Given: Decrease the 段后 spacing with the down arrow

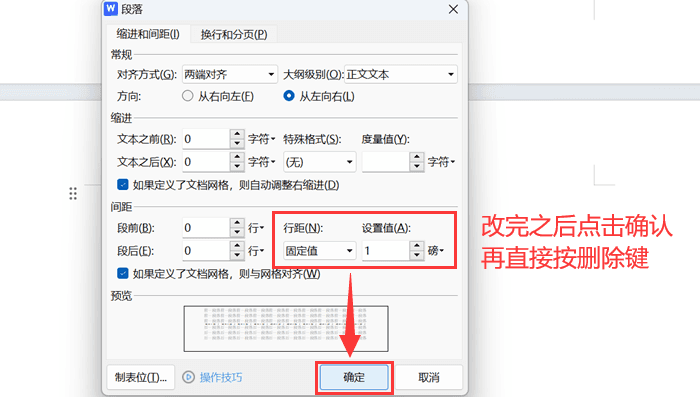Looking at the screenshot, I should (x=237, y=255).
